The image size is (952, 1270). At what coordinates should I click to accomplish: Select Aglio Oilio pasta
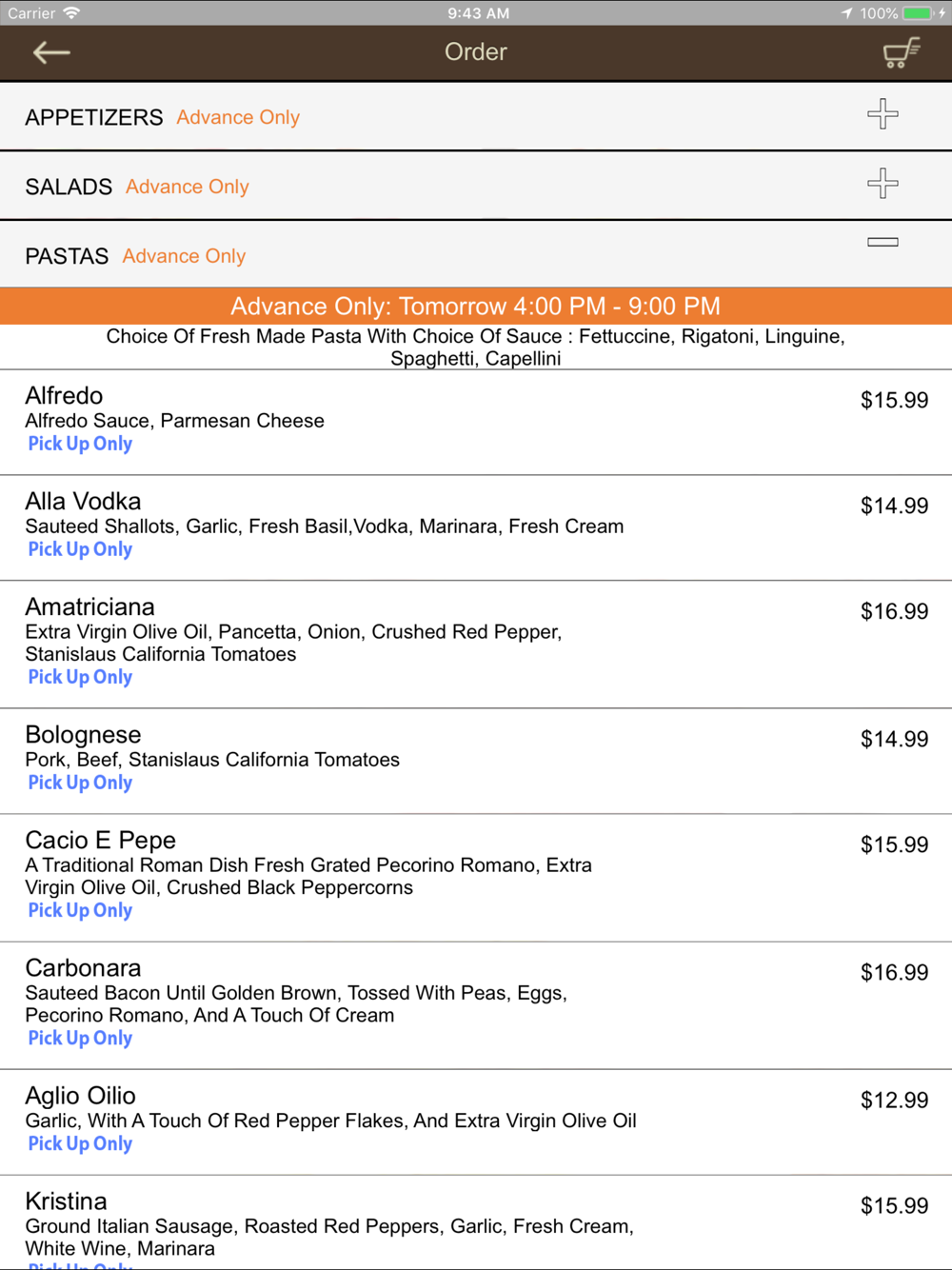(476, 1121)
